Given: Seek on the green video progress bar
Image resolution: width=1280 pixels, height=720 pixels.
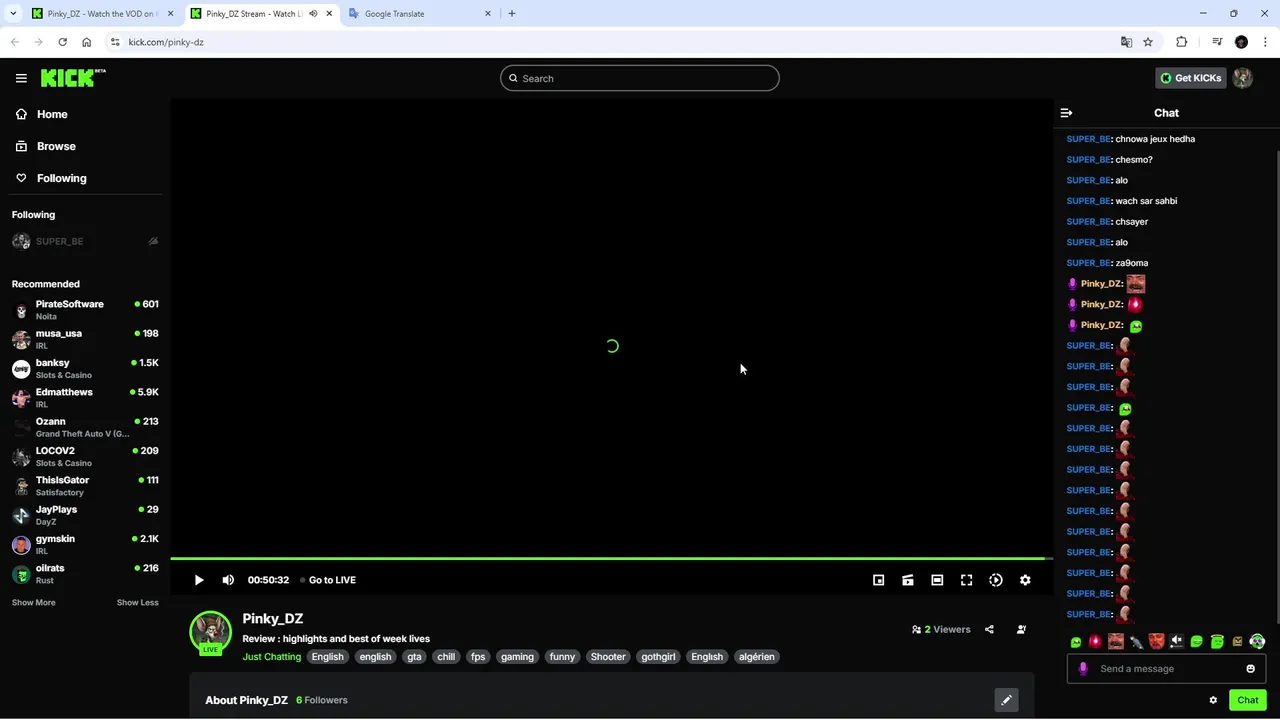Looking at the screenshot, I should (x=611, y=558).
